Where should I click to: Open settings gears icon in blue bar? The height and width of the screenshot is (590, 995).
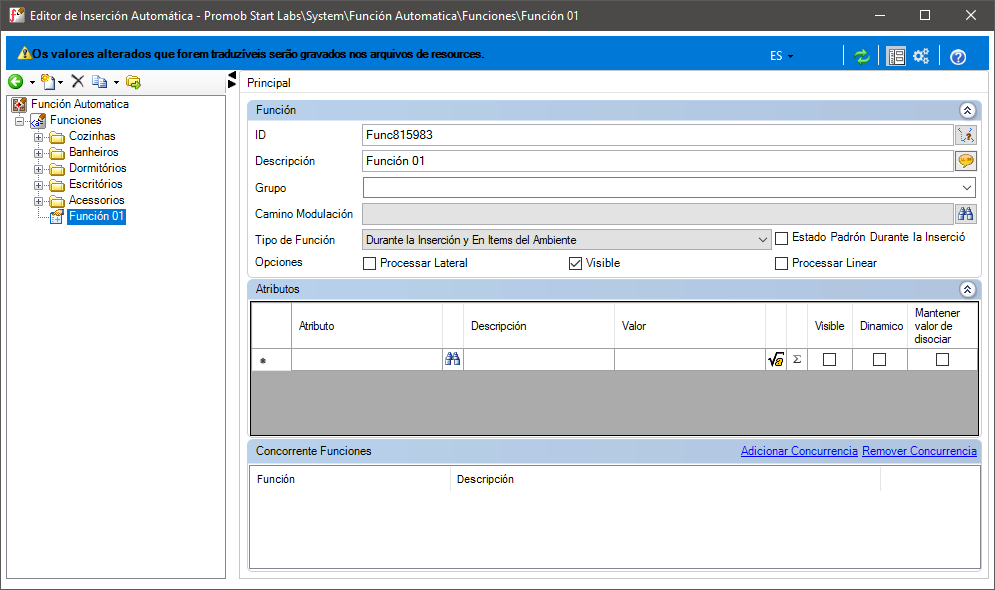(921, 56)
